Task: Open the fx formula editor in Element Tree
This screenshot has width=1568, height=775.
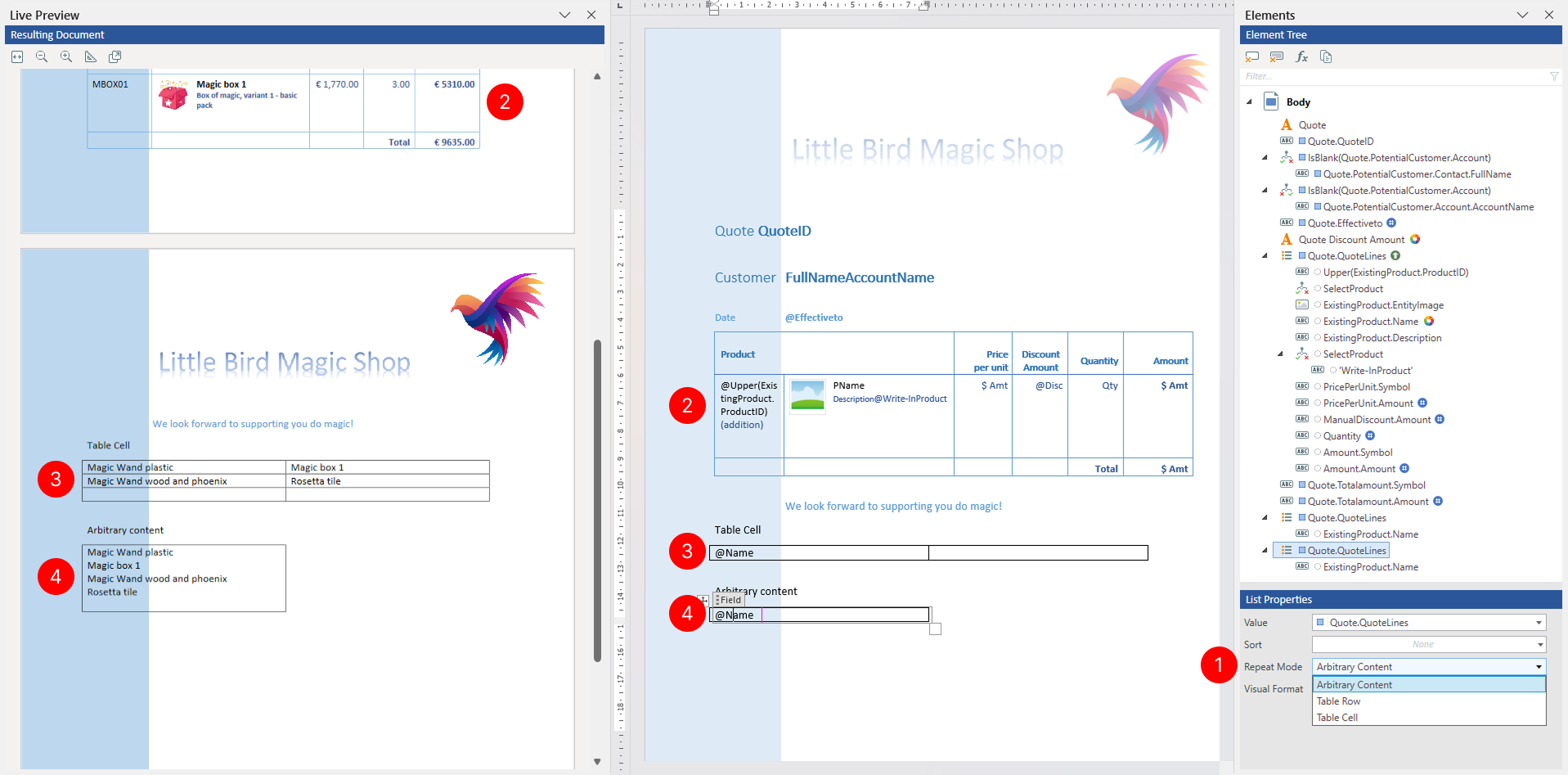Action: (1301, 56)
